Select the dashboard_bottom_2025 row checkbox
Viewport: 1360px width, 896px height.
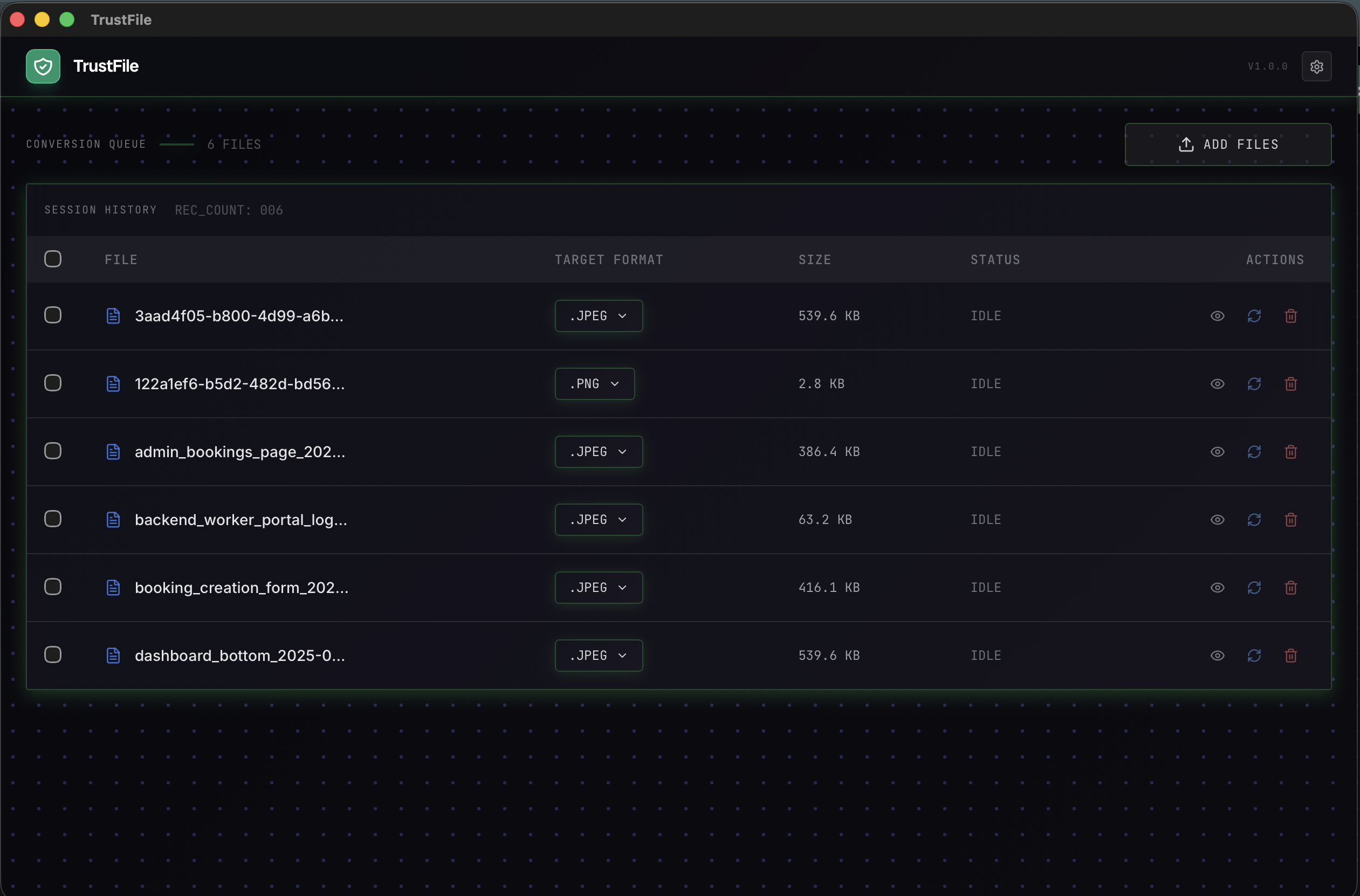[52, 655]
